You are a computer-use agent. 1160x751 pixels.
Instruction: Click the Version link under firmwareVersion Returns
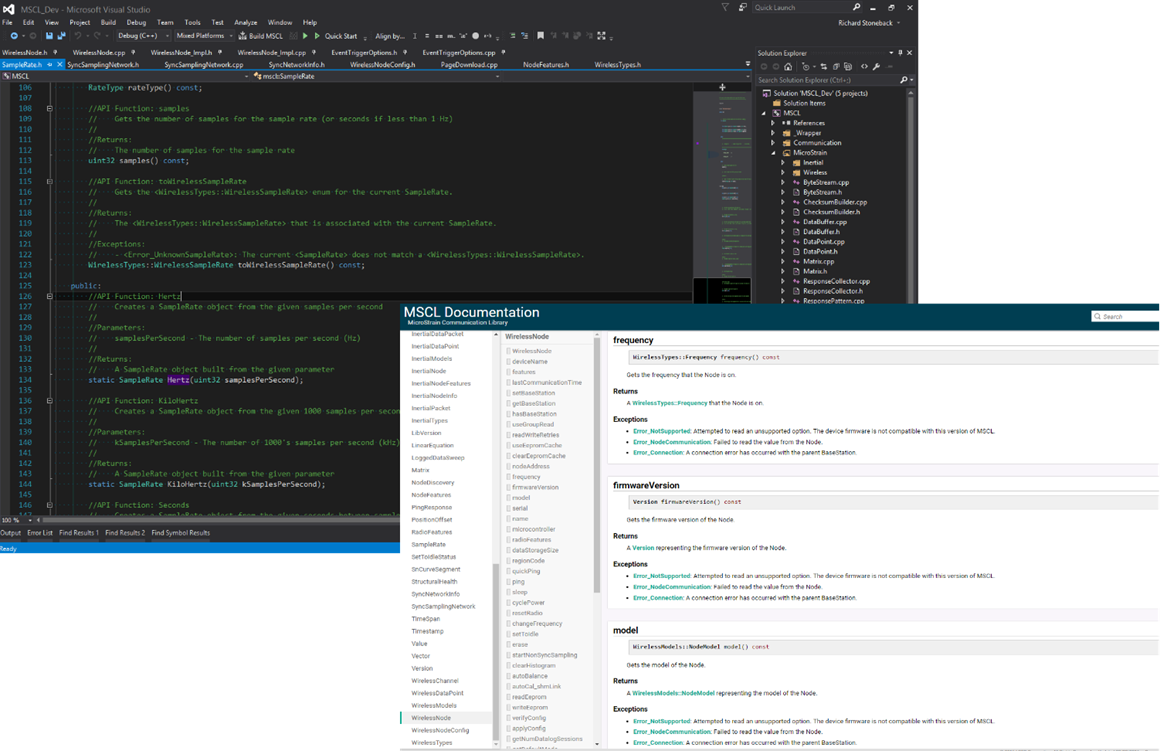[x=643, y=548]
